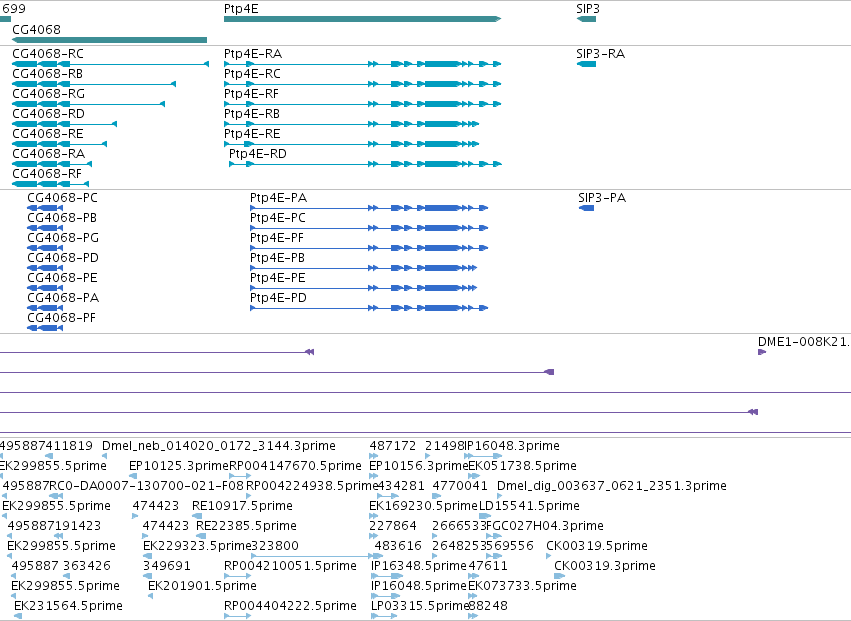This screenshot has width=851, height=621.
Task: Click the CG4068 gene bar
Action: click(109, 40)
